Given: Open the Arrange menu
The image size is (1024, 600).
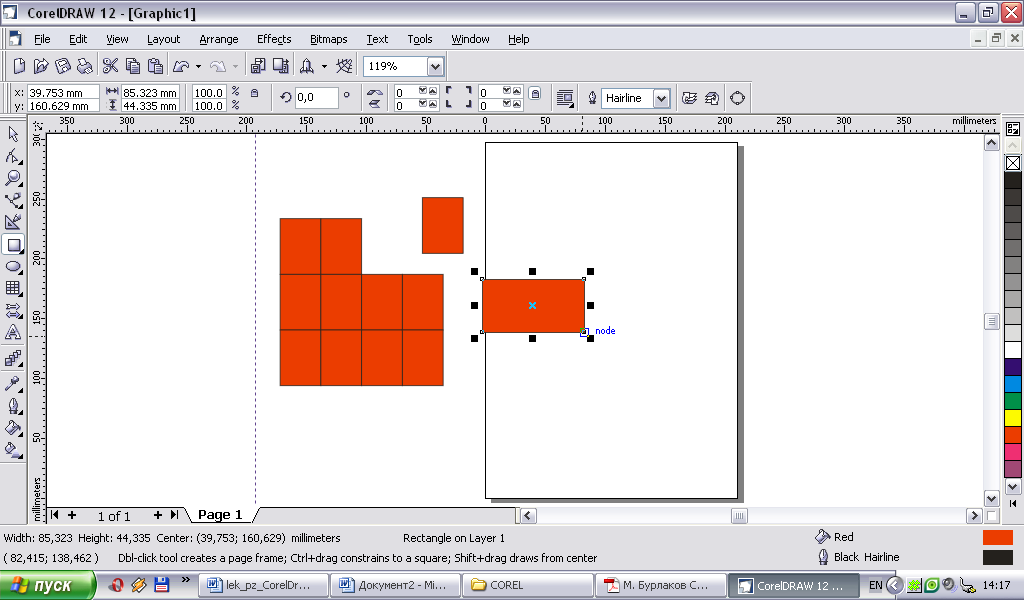Looking at the screenshot, I should (219, 39).
